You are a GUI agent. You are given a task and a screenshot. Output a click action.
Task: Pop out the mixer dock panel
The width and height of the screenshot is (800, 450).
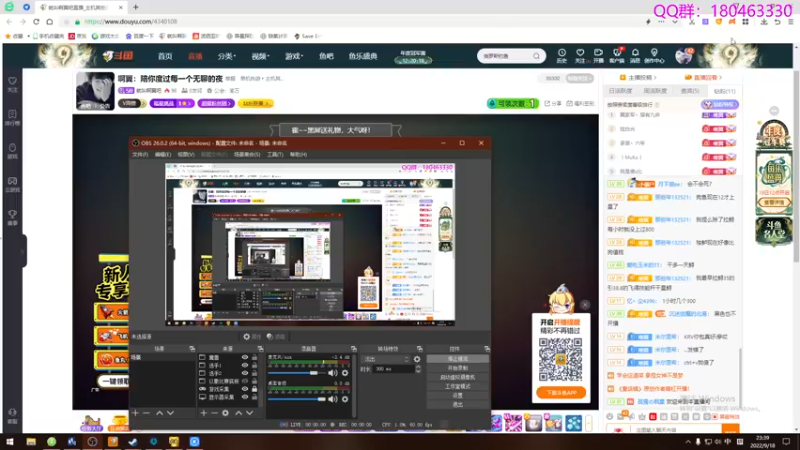(x=354, y=348)
